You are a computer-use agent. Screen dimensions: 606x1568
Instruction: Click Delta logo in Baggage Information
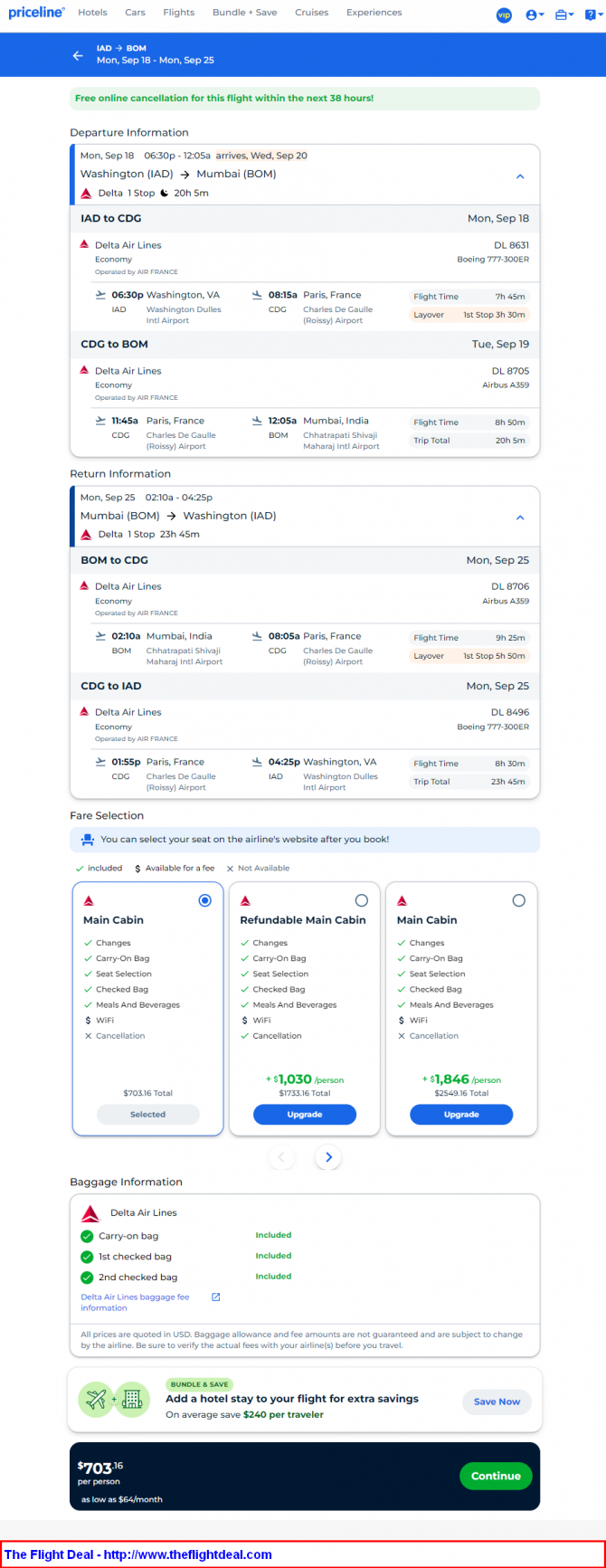pos(90,1214)
